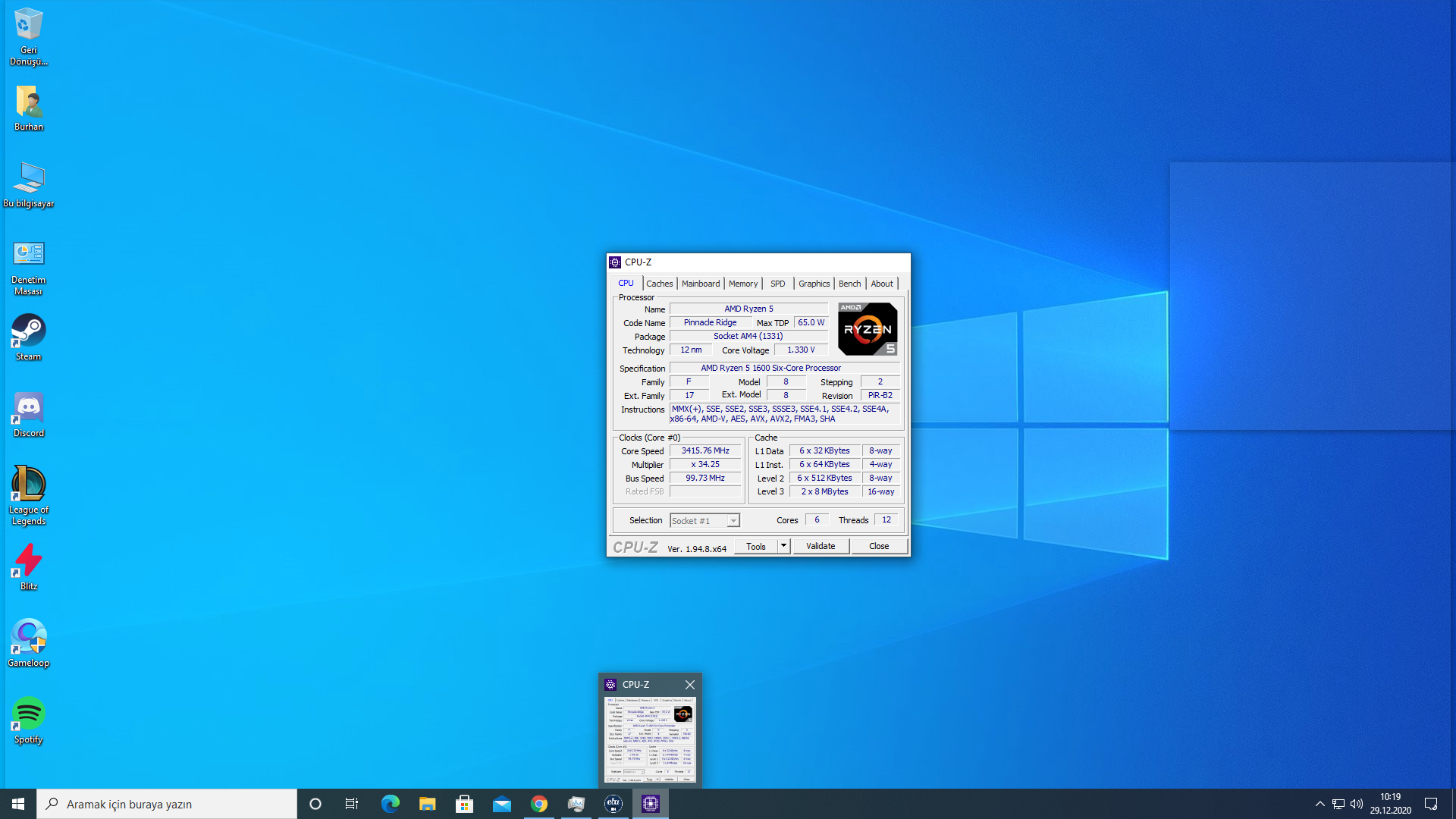Open File Explorer from the taskbar
Image resolution: width=1456 pixels, height=819 pixels.
(427, 804)
